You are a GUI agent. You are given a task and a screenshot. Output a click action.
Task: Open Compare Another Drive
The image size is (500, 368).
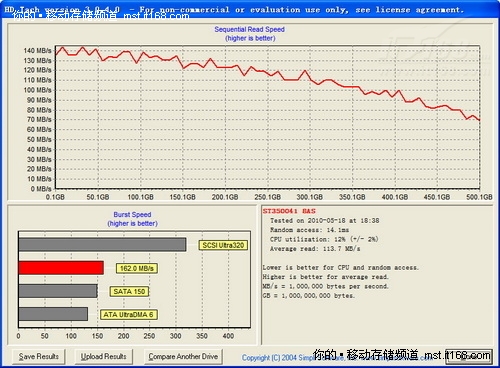pos(183,357)
